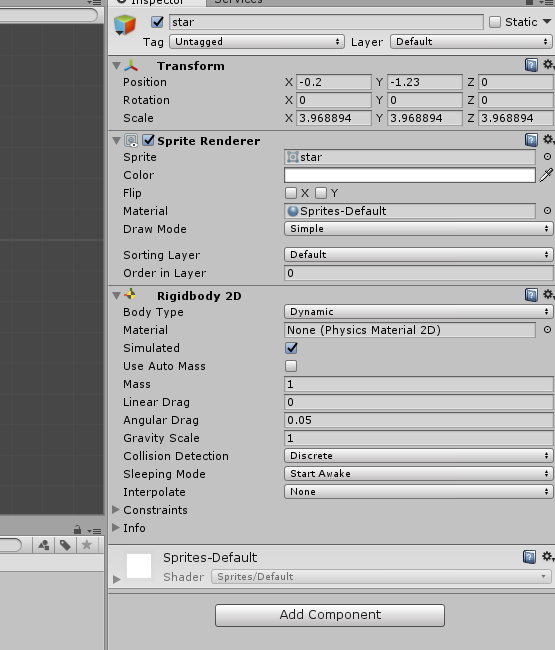Open Transform component gear settings menu

[548, 65]
